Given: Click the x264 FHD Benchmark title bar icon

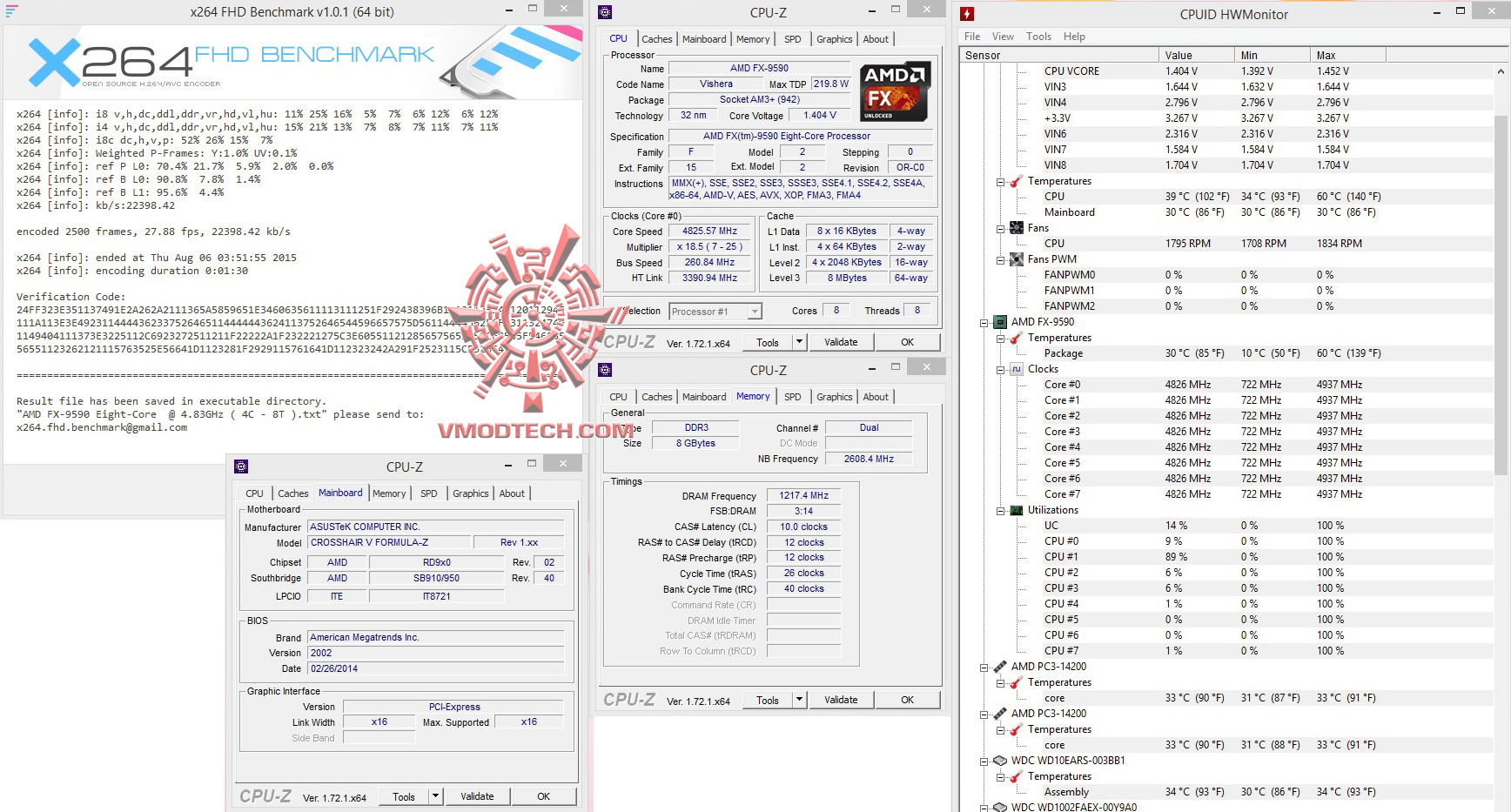Looking at the screenshot, I should 11,11.
